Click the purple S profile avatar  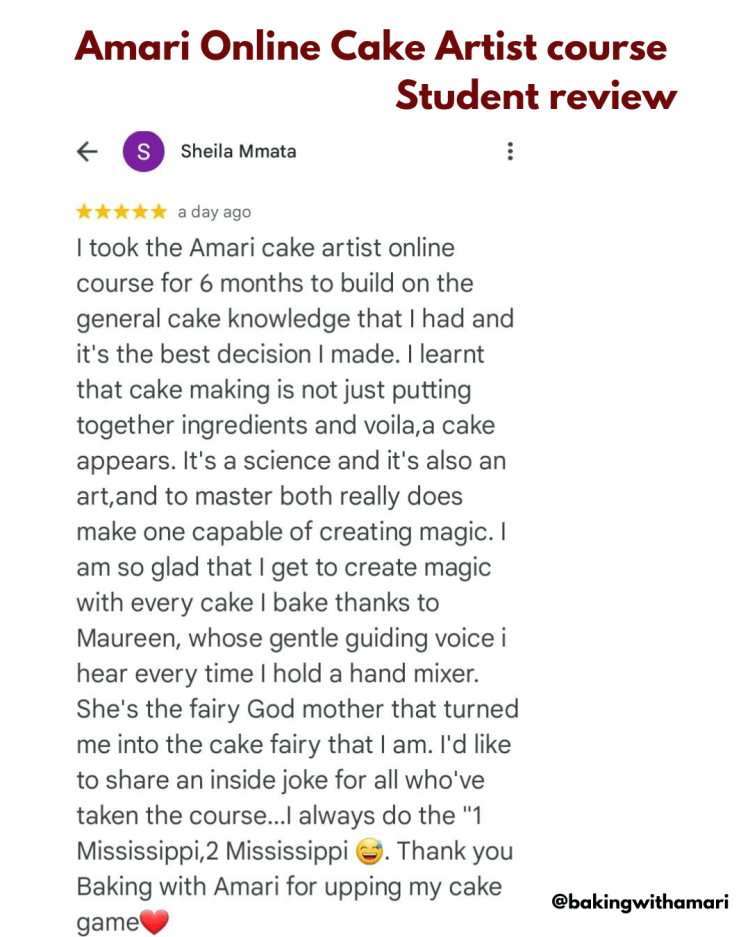(143, 151)
